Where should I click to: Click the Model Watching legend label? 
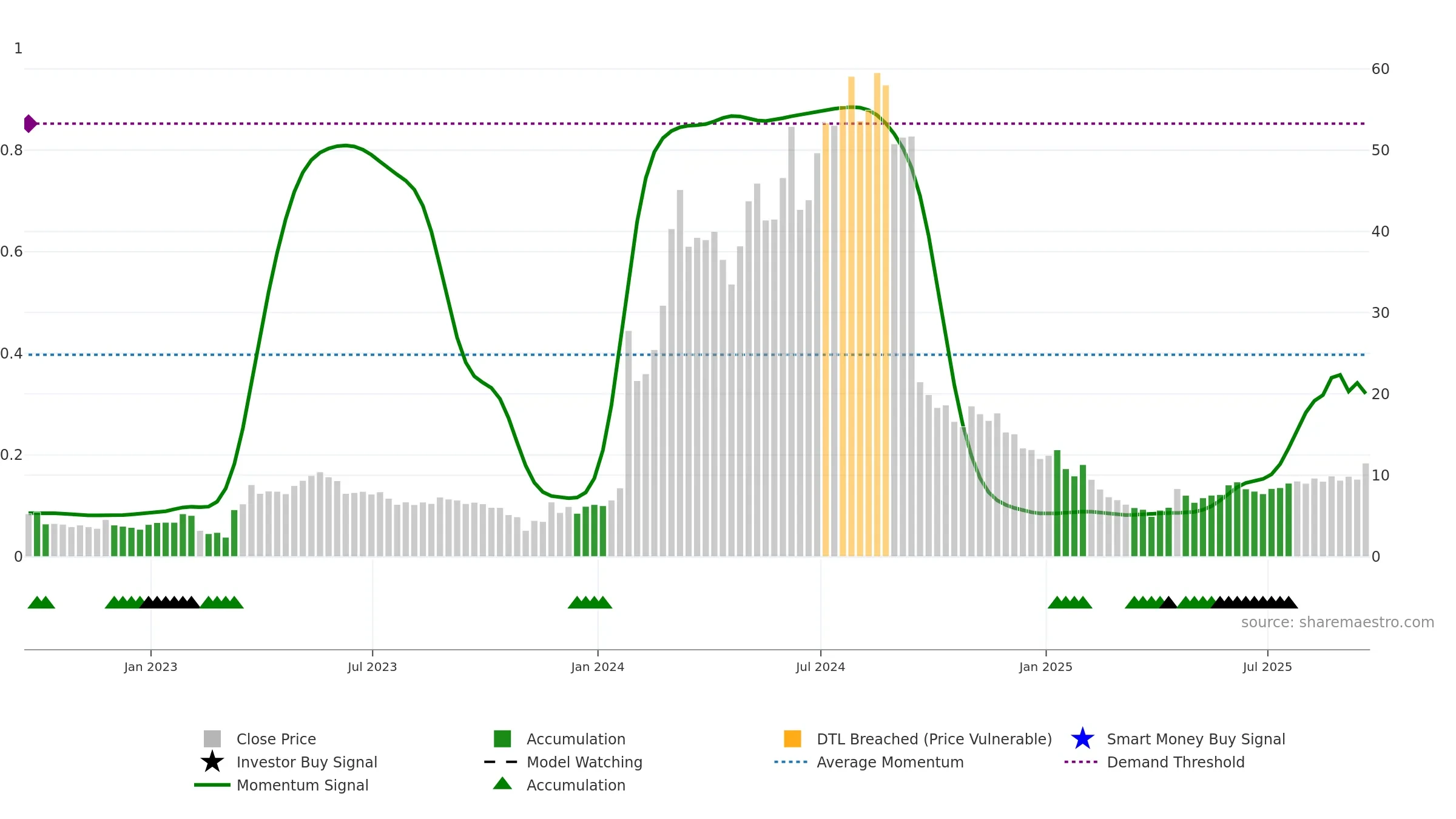tap(584, 762)
